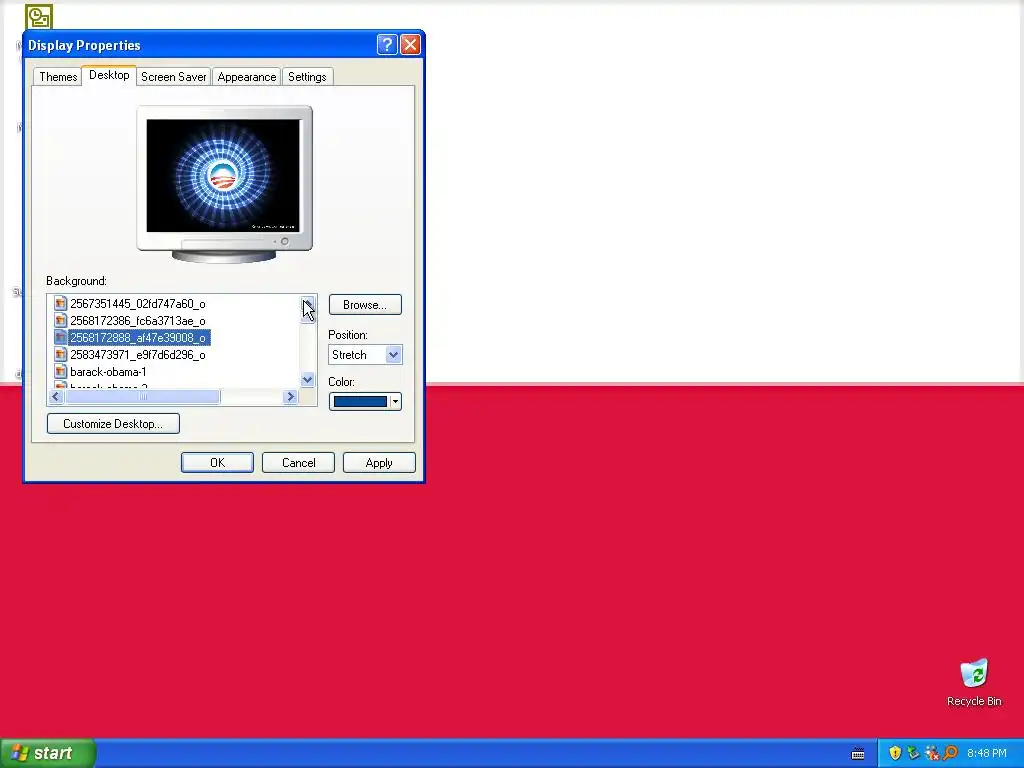Click background list scroll-down arrow
1024x768 pixels.
pyautogui.click(x=308, y=380)
